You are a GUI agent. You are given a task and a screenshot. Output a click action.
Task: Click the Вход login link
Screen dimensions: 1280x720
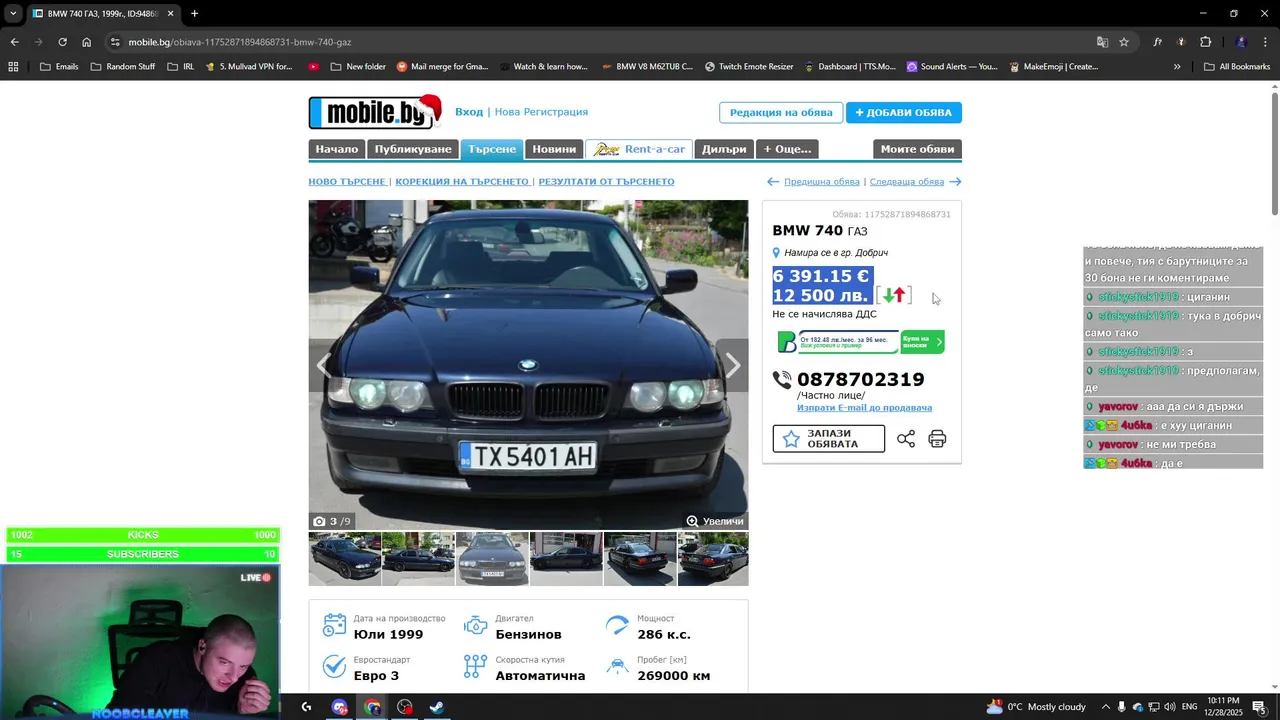pos(469,112)
